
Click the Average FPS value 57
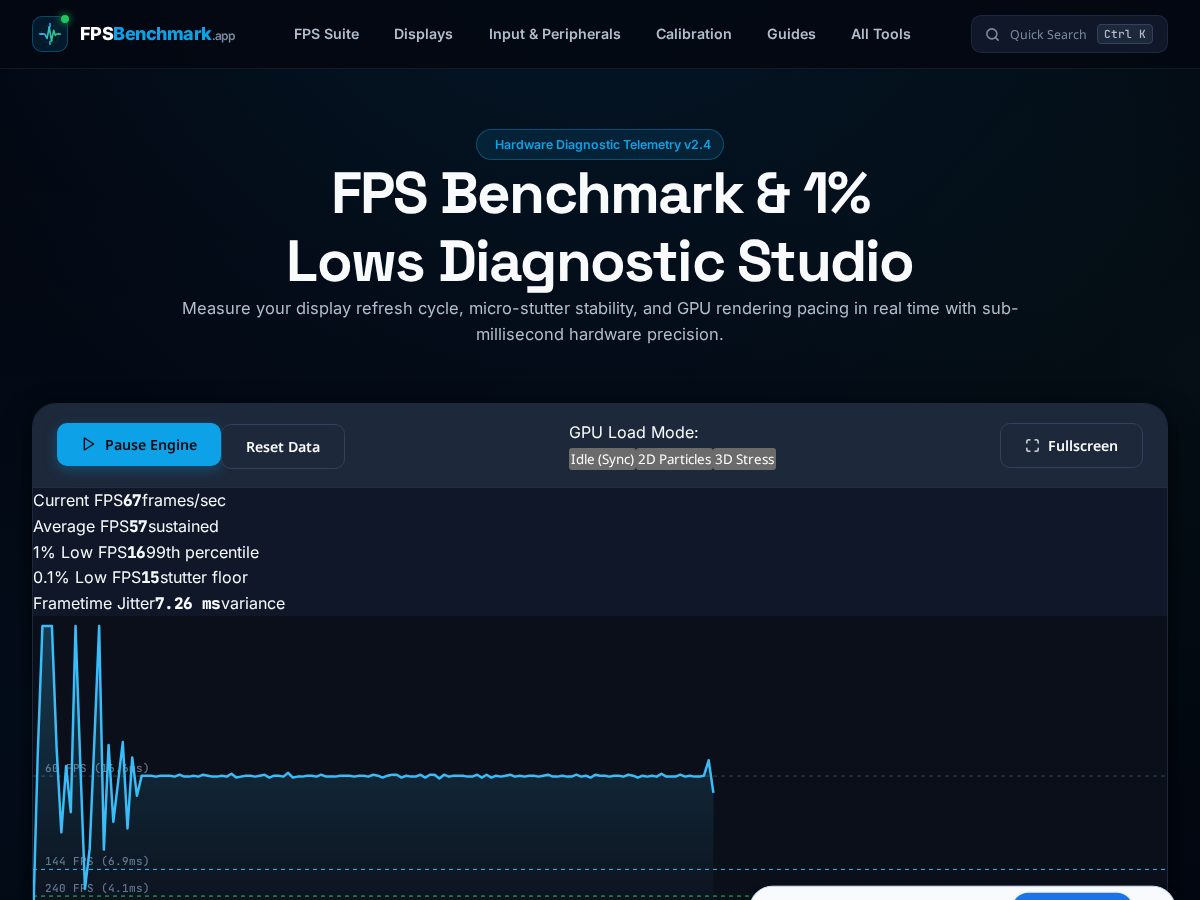point(138,526)
